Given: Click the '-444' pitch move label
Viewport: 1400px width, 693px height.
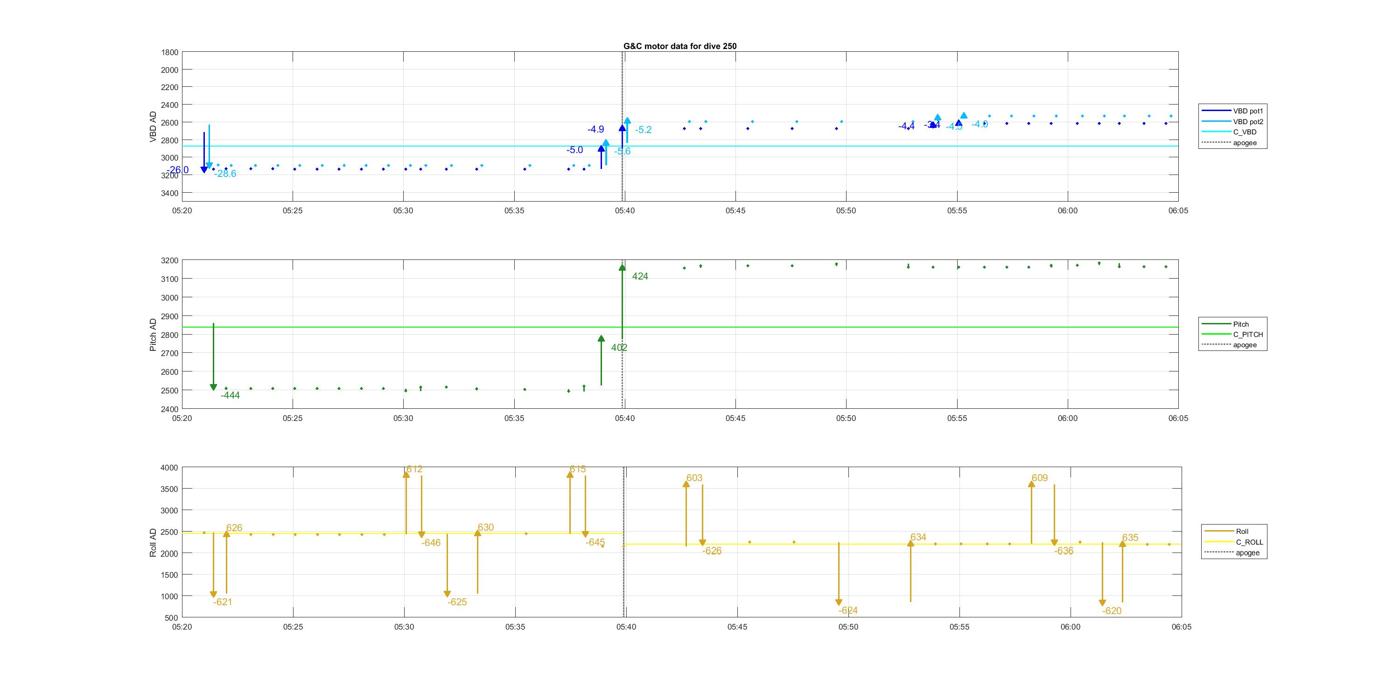Looking at the screenshot, I should pyautogui.click(x=230, y=395).
